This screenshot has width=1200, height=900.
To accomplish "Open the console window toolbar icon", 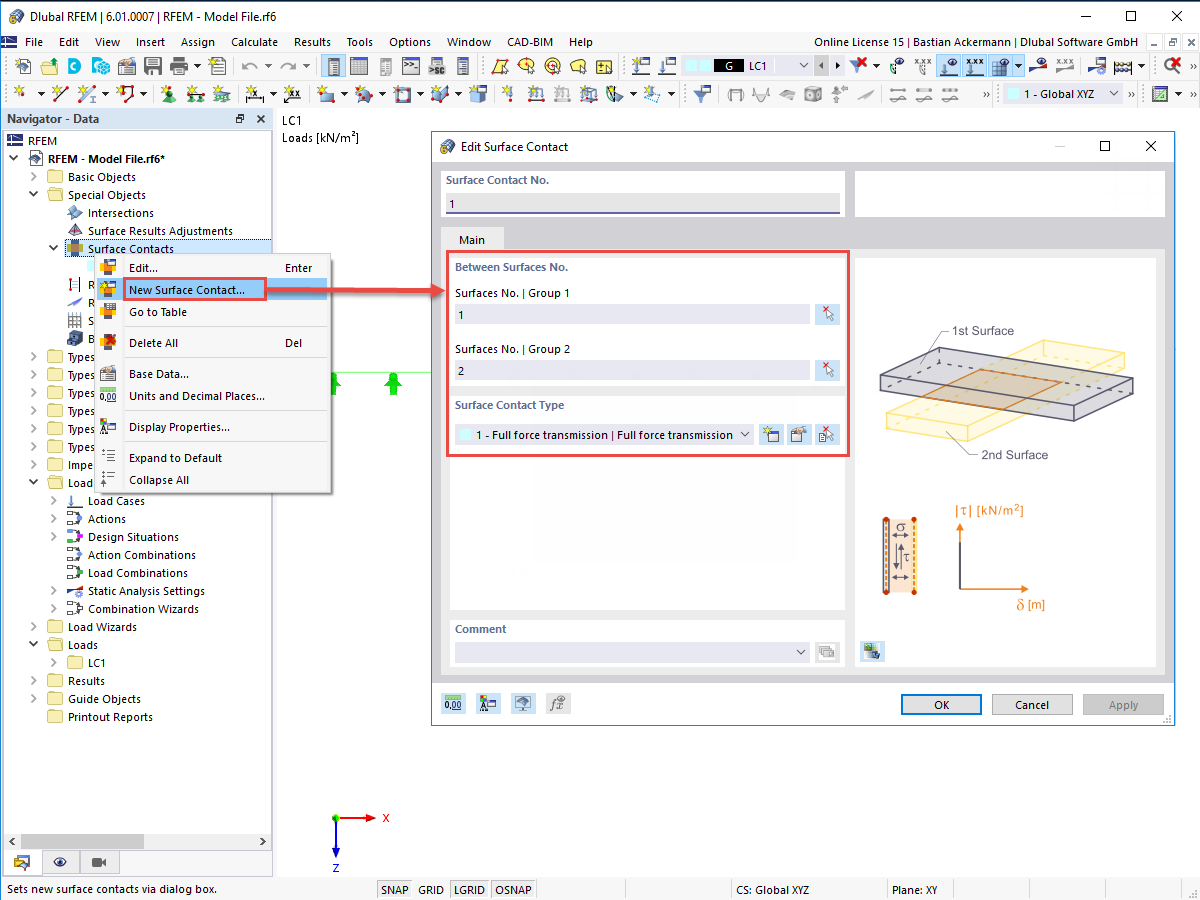I will [x=411, y=66].
